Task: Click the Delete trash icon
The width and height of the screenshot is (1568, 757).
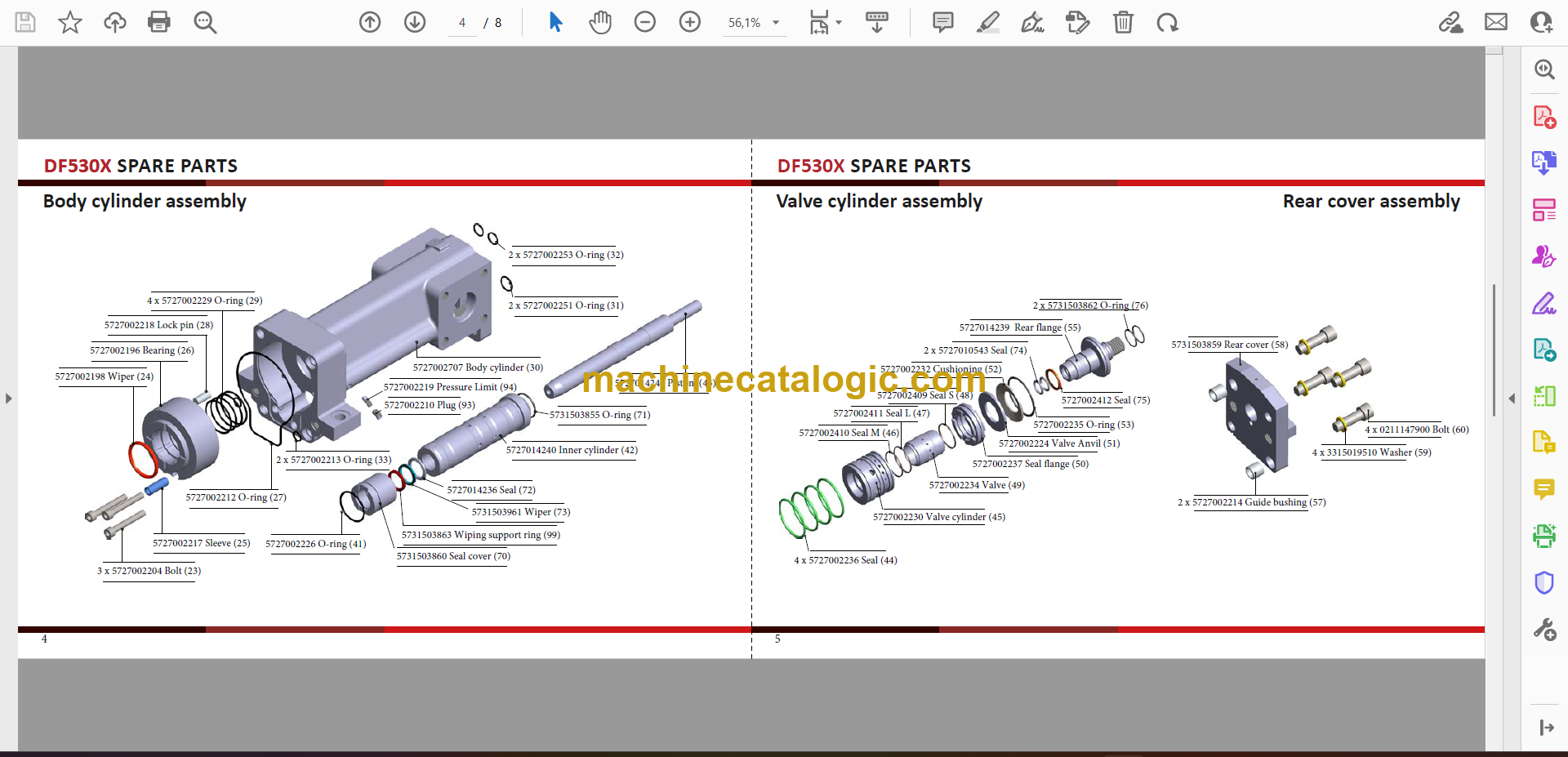Action: click(x=1124, y=22)
